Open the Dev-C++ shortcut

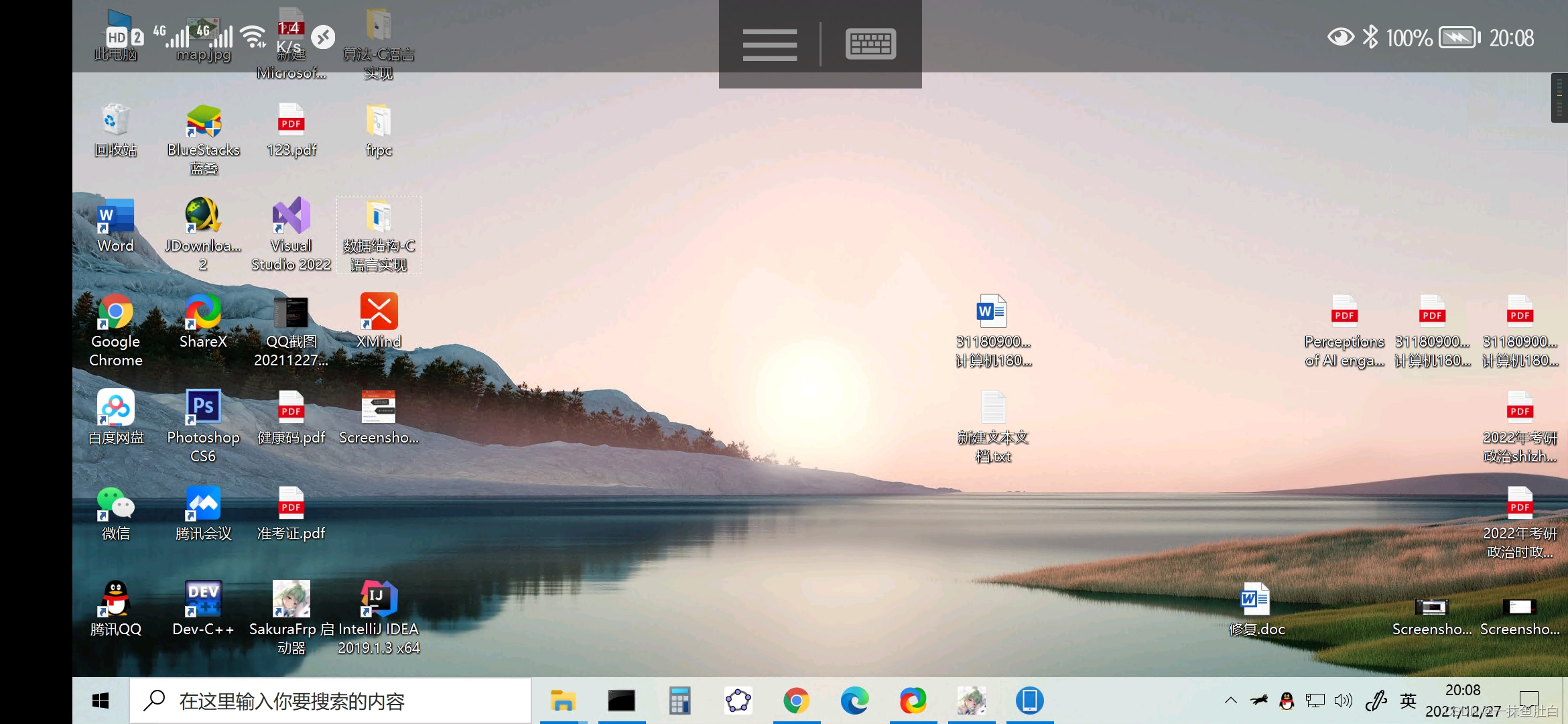tap(203, 600)
